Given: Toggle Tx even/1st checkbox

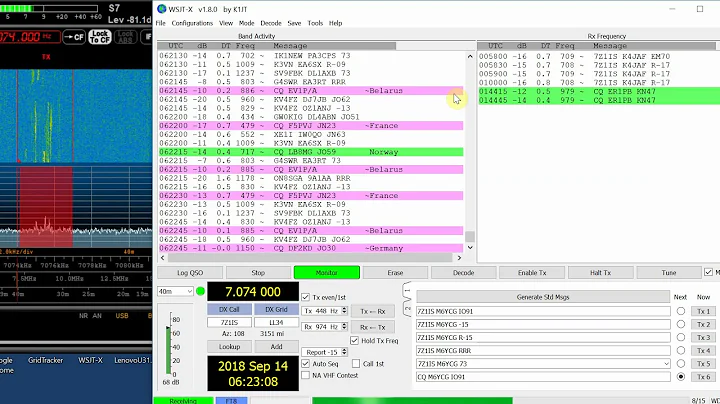Looking at the screenshot, I should [x=305, y=297].
